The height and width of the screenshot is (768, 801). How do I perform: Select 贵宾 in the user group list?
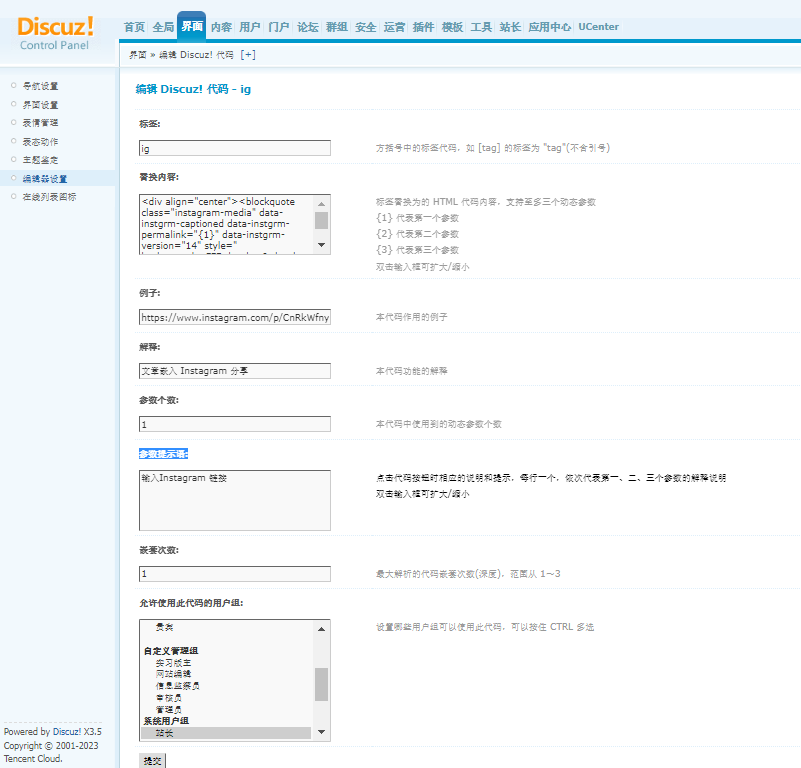coord(164,627)
